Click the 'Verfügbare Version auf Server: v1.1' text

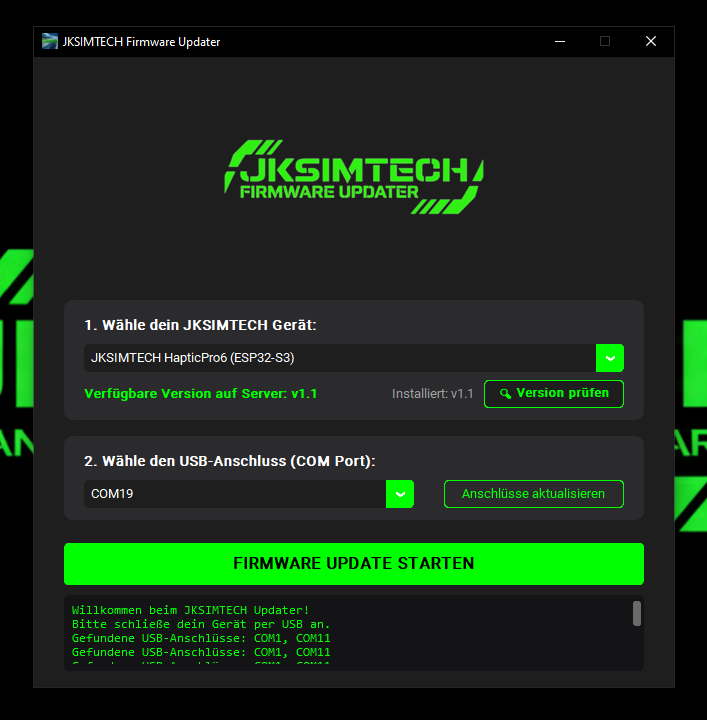pos(201,394)
